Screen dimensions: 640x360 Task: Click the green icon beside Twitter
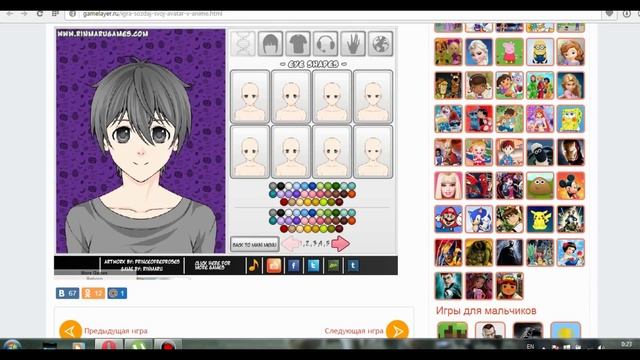333,266
